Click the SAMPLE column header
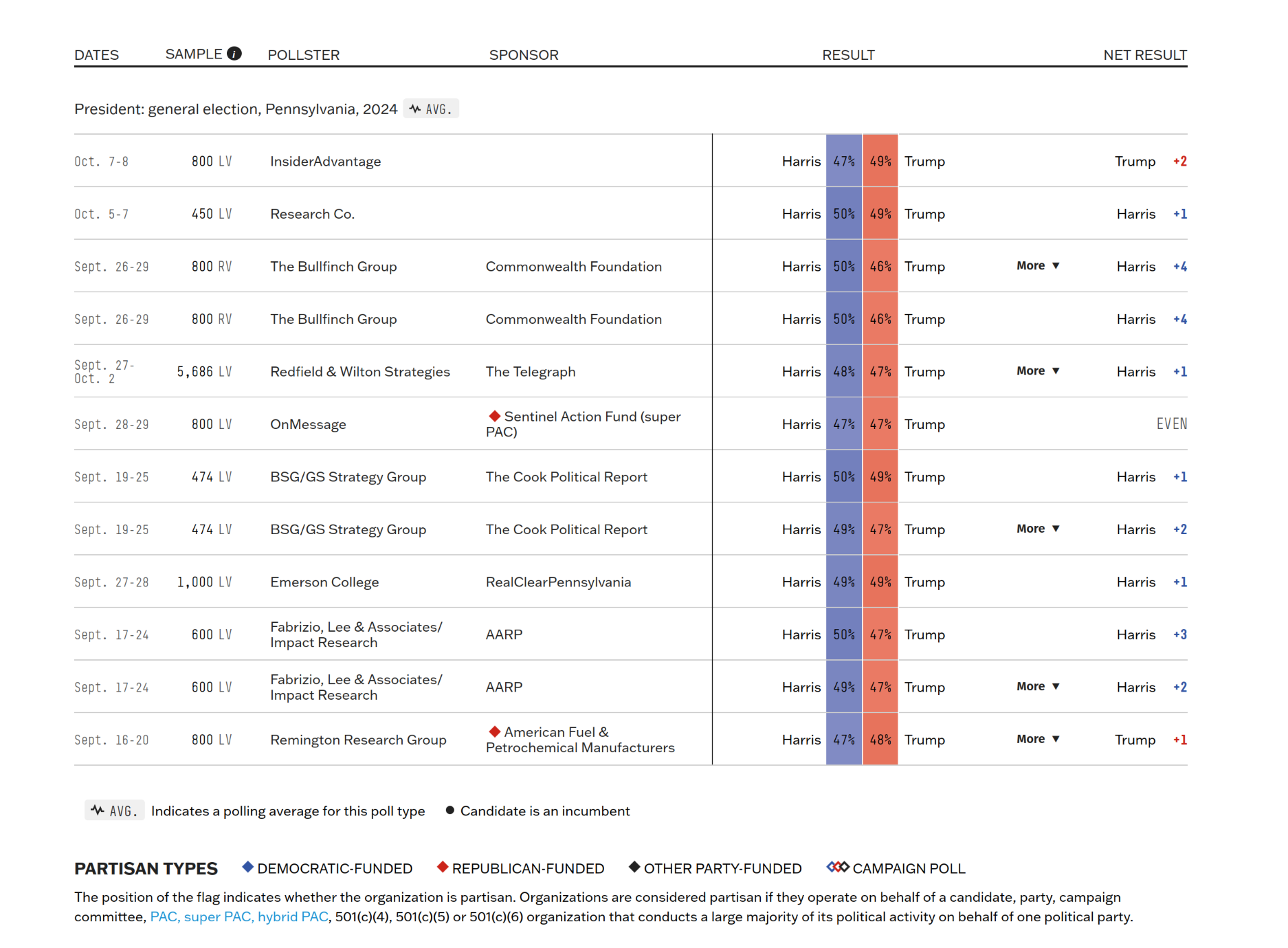Image resolution: width=1288 pixels, height=948 pixels. click(194, 54)
